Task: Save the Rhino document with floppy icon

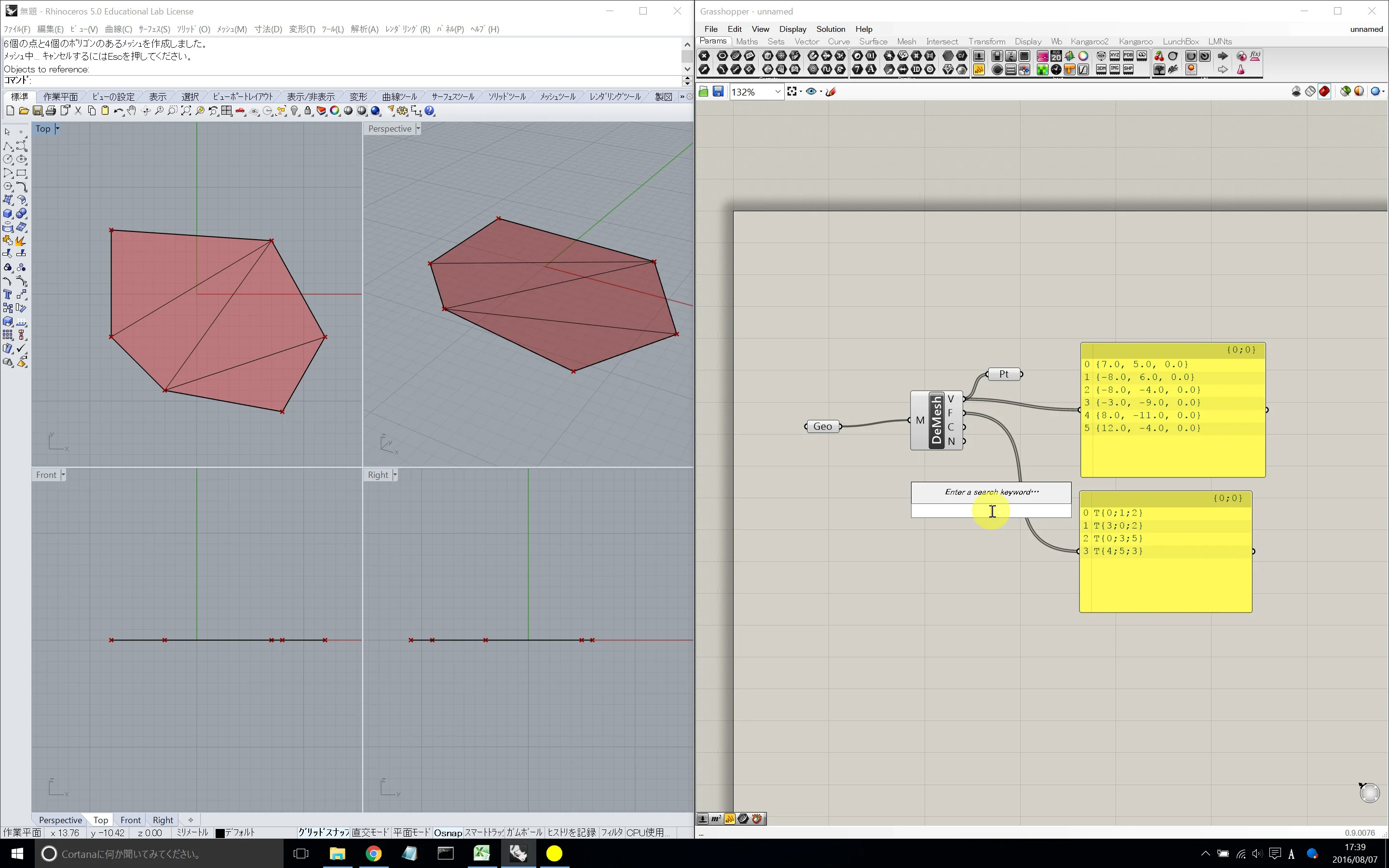Action: (37, 111)
